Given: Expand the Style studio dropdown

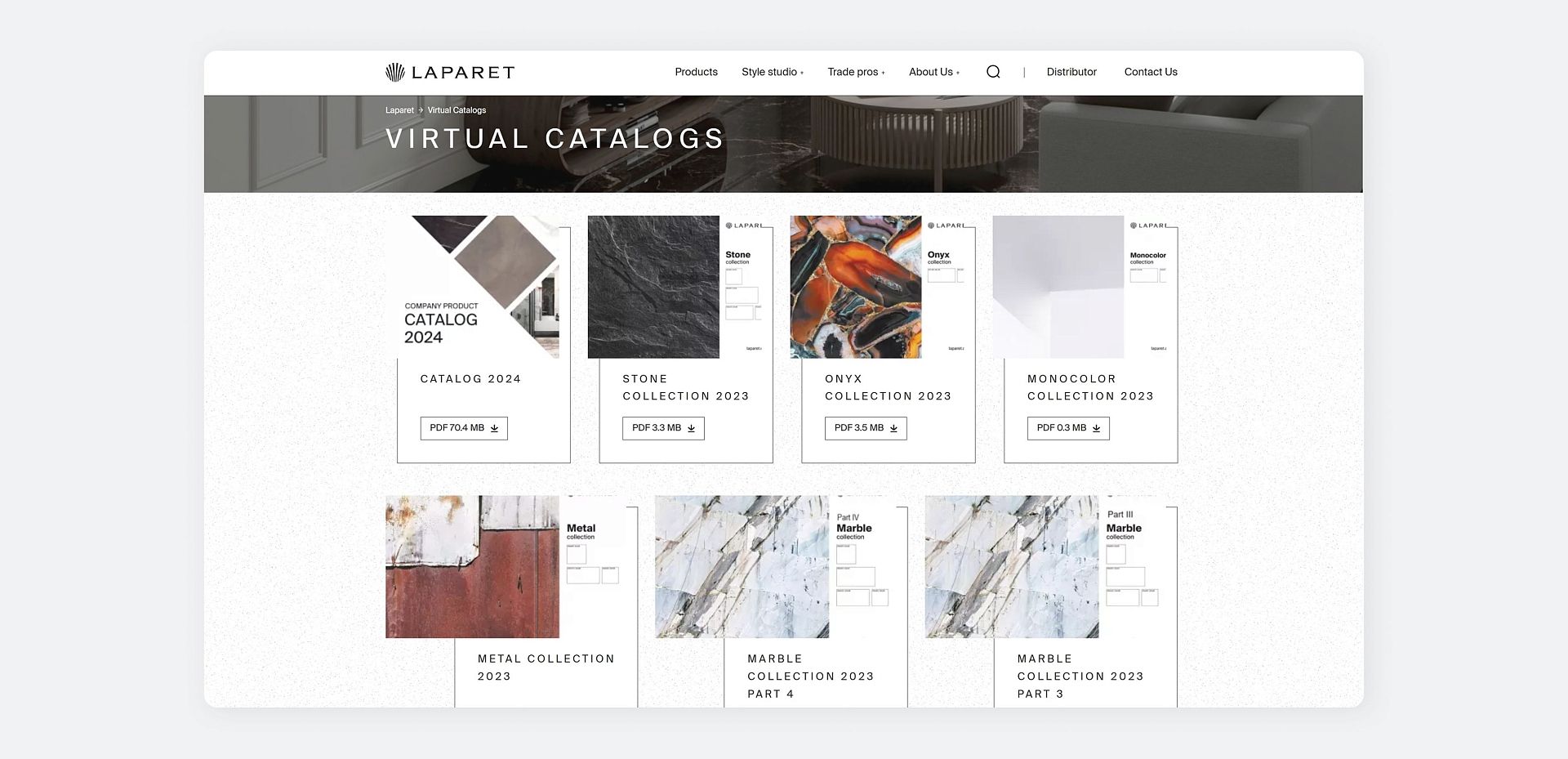Looking at the screenshot, I should click(772, 72).
